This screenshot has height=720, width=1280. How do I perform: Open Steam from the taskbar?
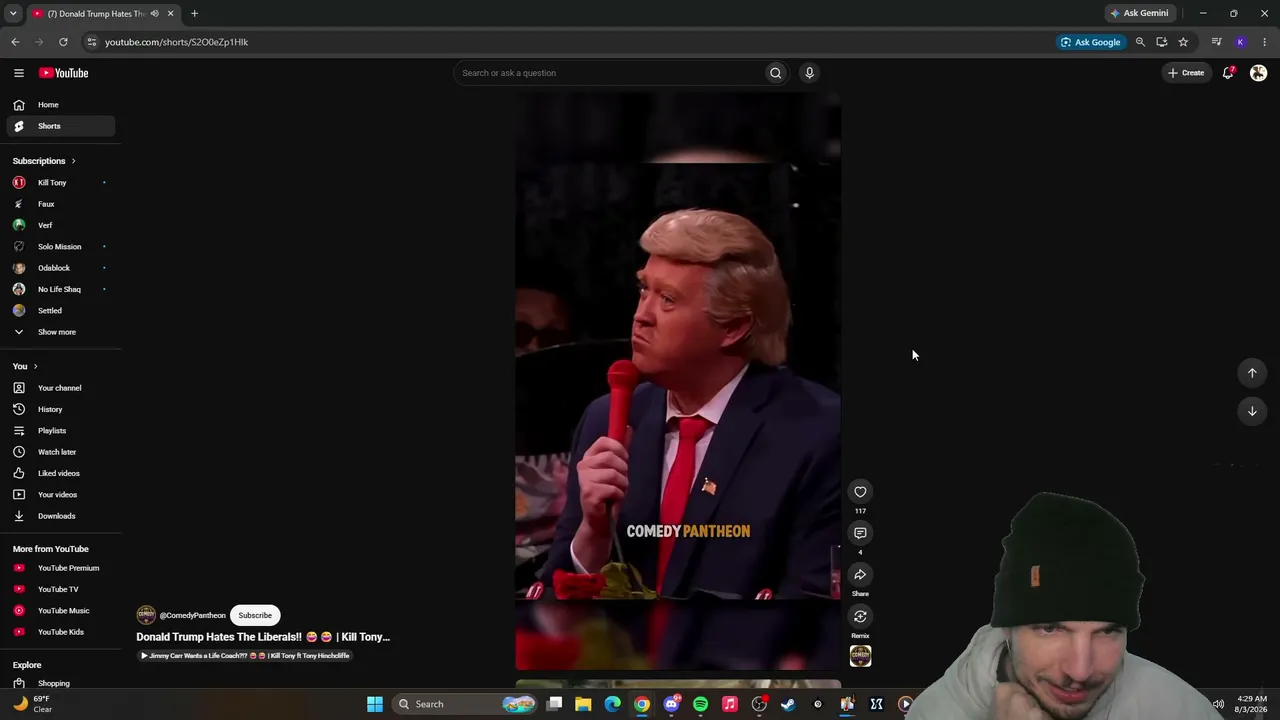coord(788,704)
